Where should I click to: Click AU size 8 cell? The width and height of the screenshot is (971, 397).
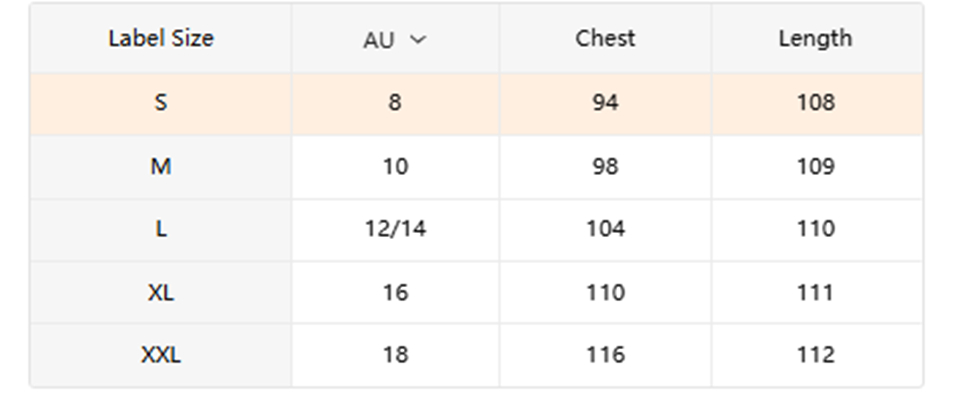coord(395,102)
